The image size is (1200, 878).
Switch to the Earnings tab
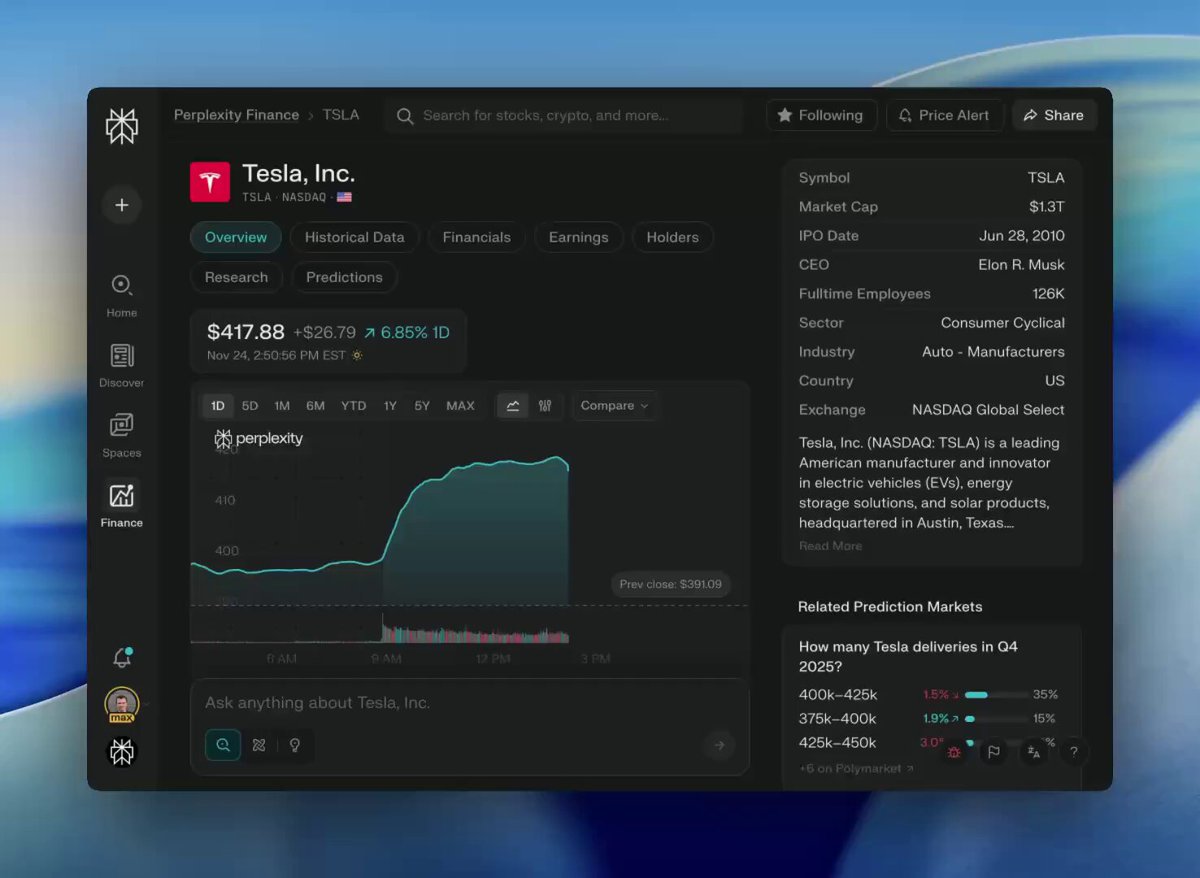[x=578, y=237]
